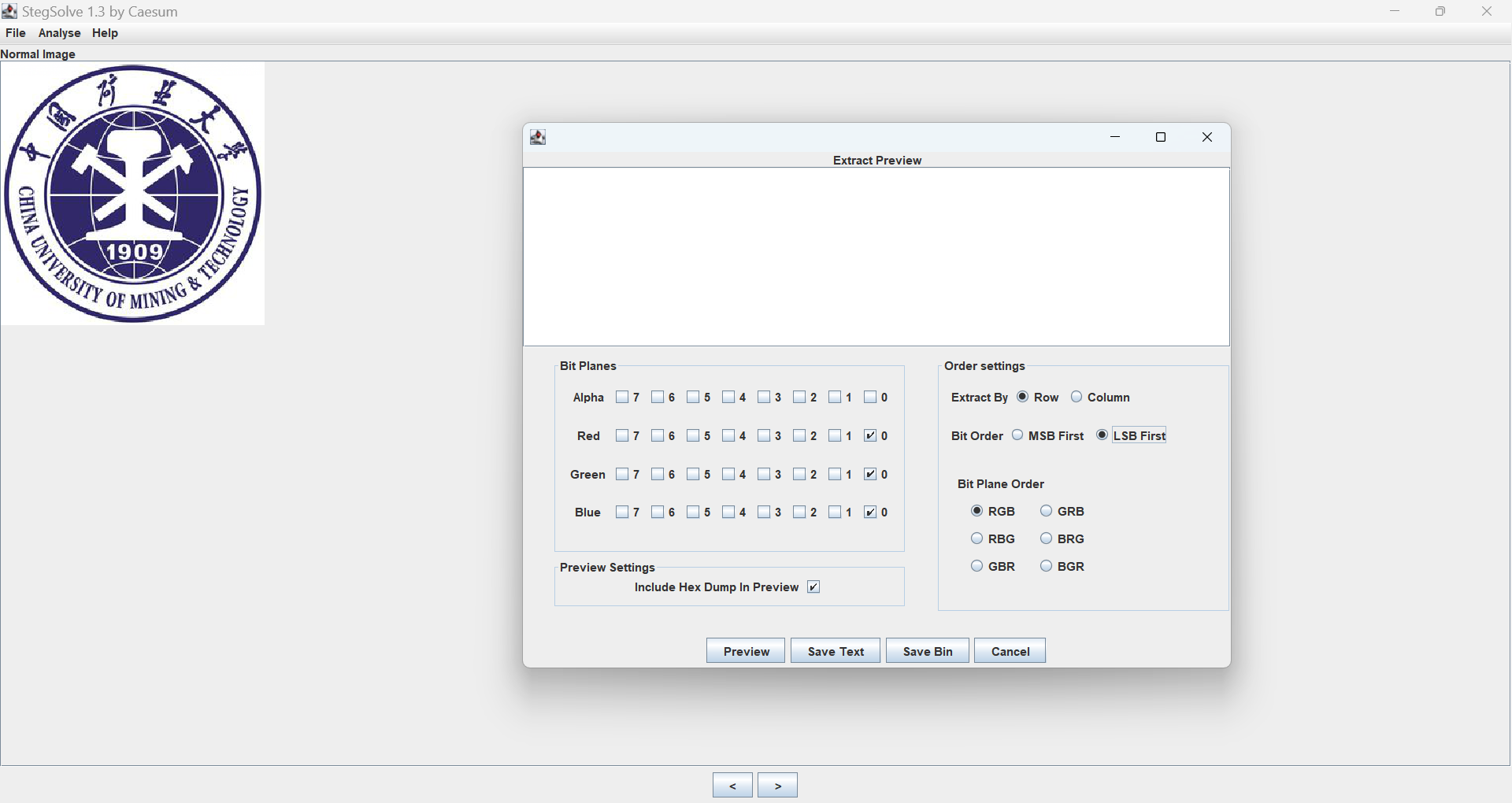Enable Alpha bit plane 3
The image size is (1512, 803).
click(764, 398)
